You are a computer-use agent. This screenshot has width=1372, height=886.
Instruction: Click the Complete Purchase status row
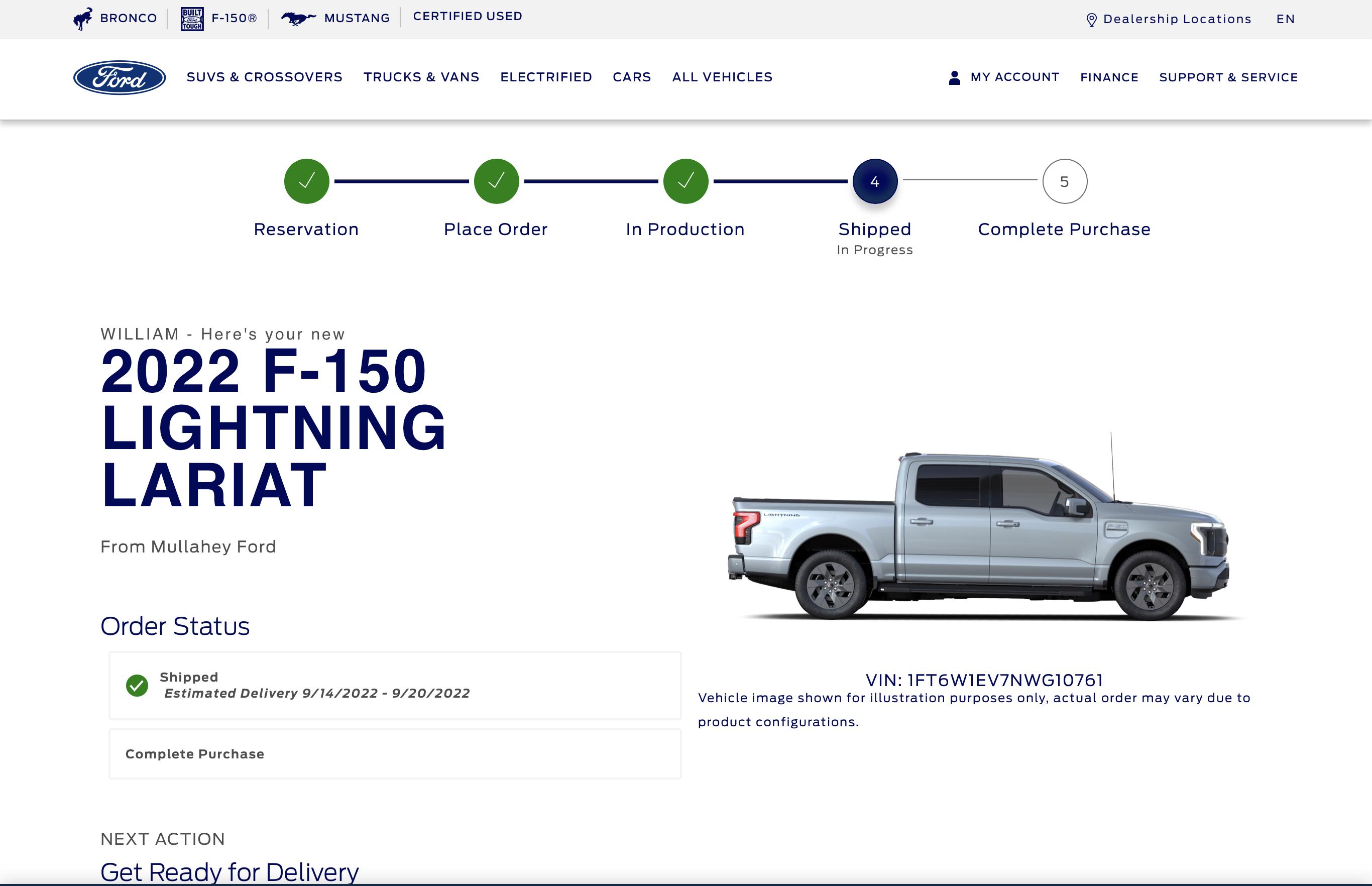pyautogui.click(x=395, y=754)
